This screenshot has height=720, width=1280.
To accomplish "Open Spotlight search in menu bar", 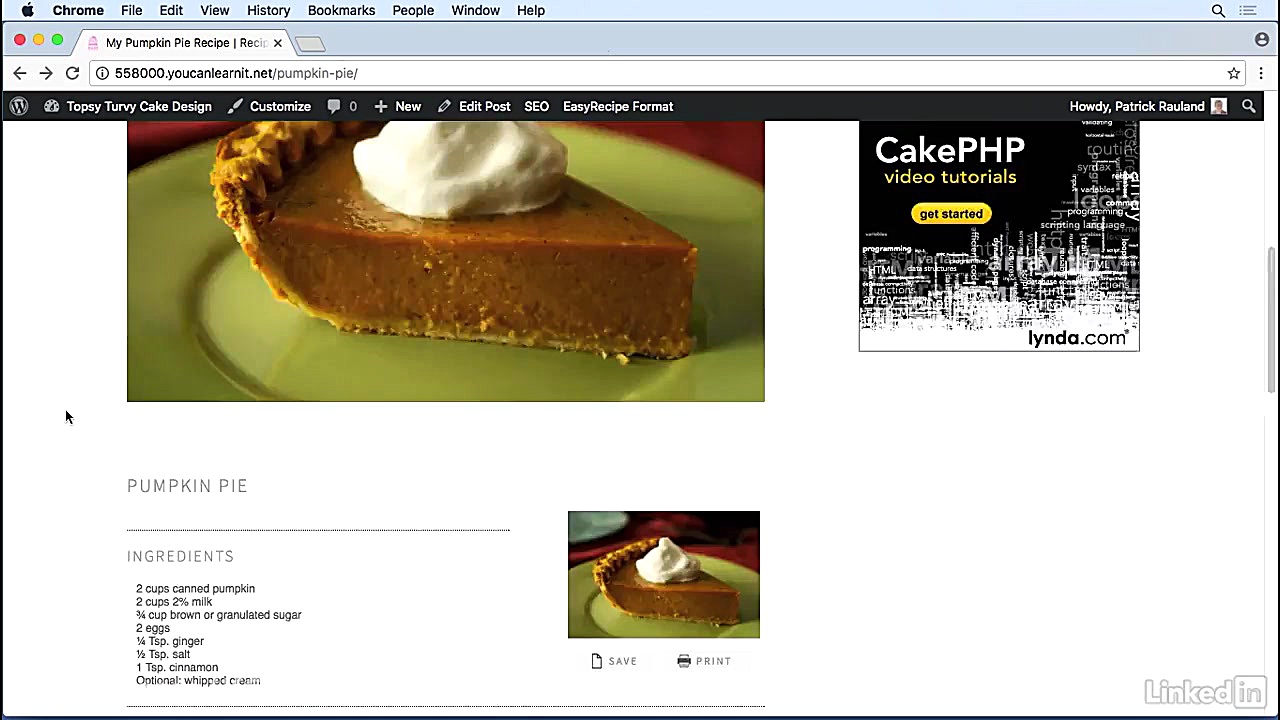I will point(1218,10).
